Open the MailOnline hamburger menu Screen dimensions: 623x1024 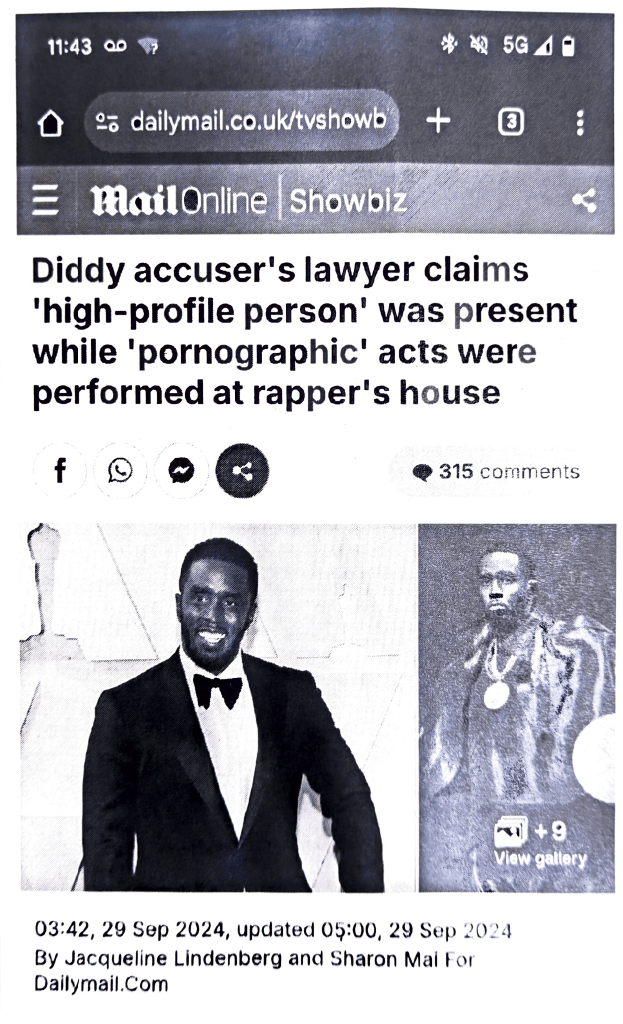(46, 200)
